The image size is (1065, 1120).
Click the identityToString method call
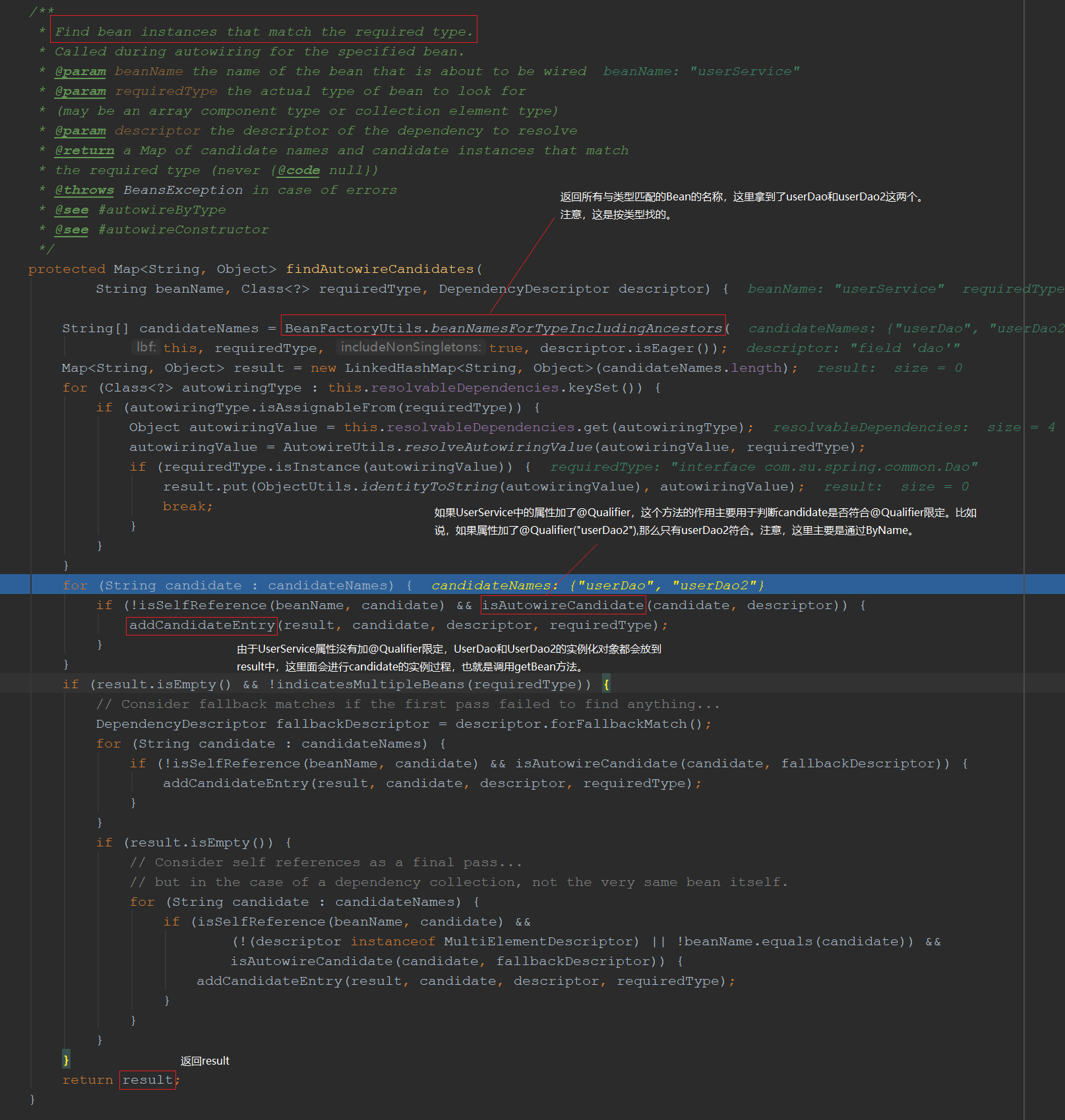429,486
